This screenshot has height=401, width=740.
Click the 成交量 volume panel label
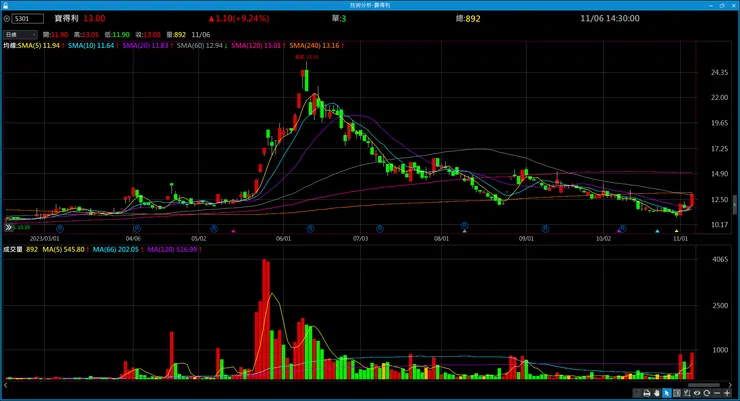point(13,249)
